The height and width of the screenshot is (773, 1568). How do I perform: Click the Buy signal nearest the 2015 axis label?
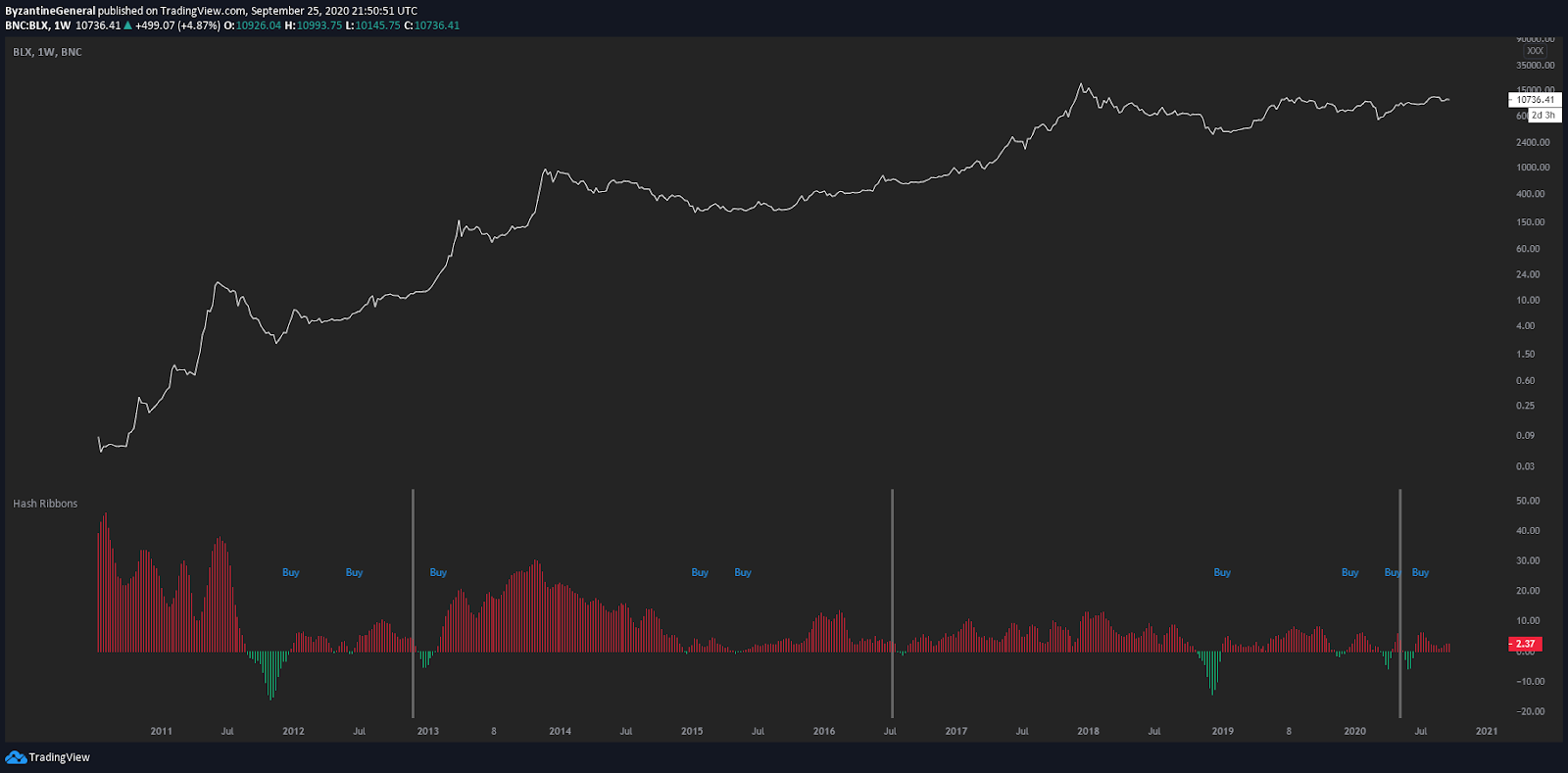(700, 572)
